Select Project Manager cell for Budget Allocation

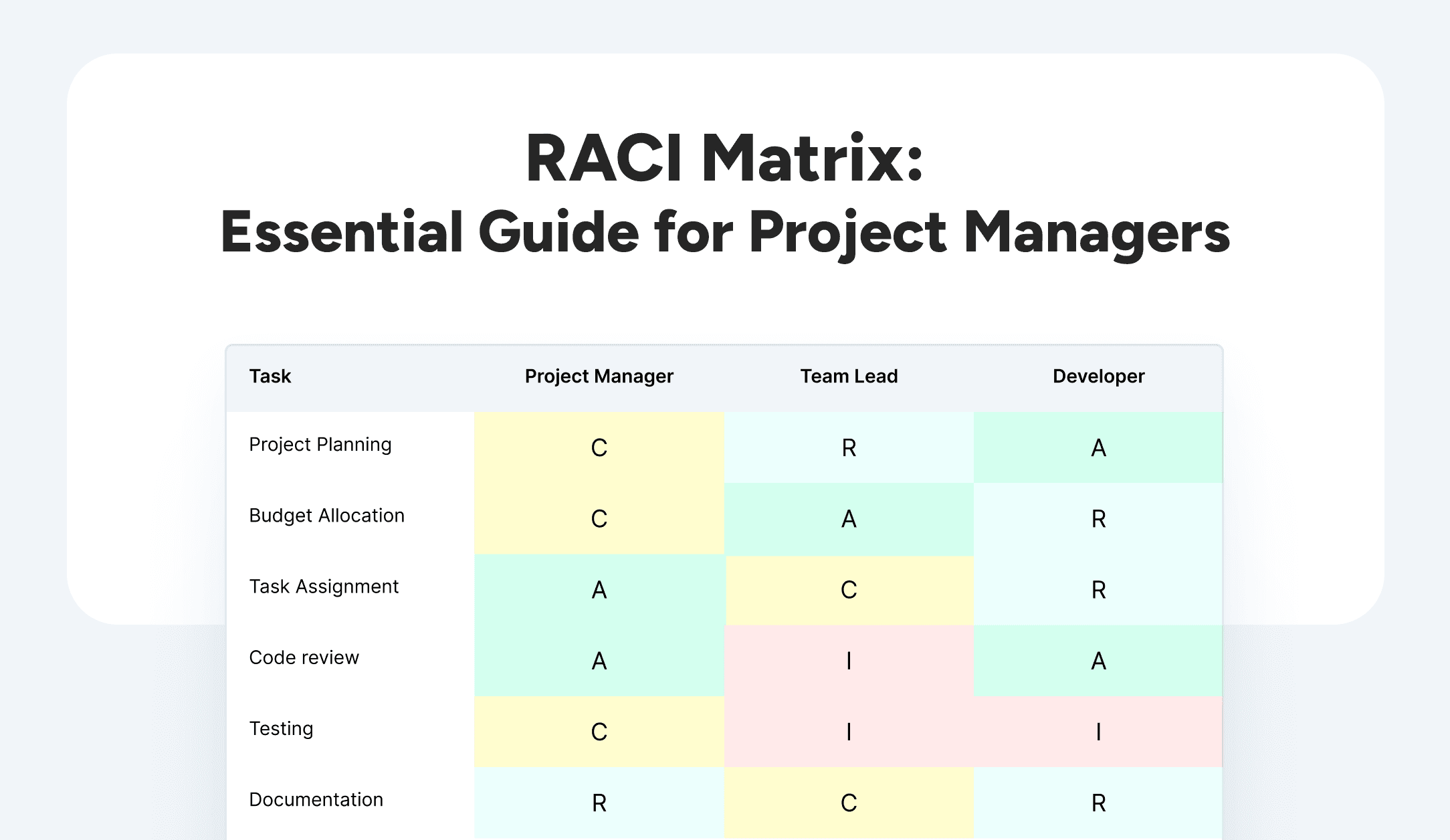pyautogui.click(x=599, y=518)
